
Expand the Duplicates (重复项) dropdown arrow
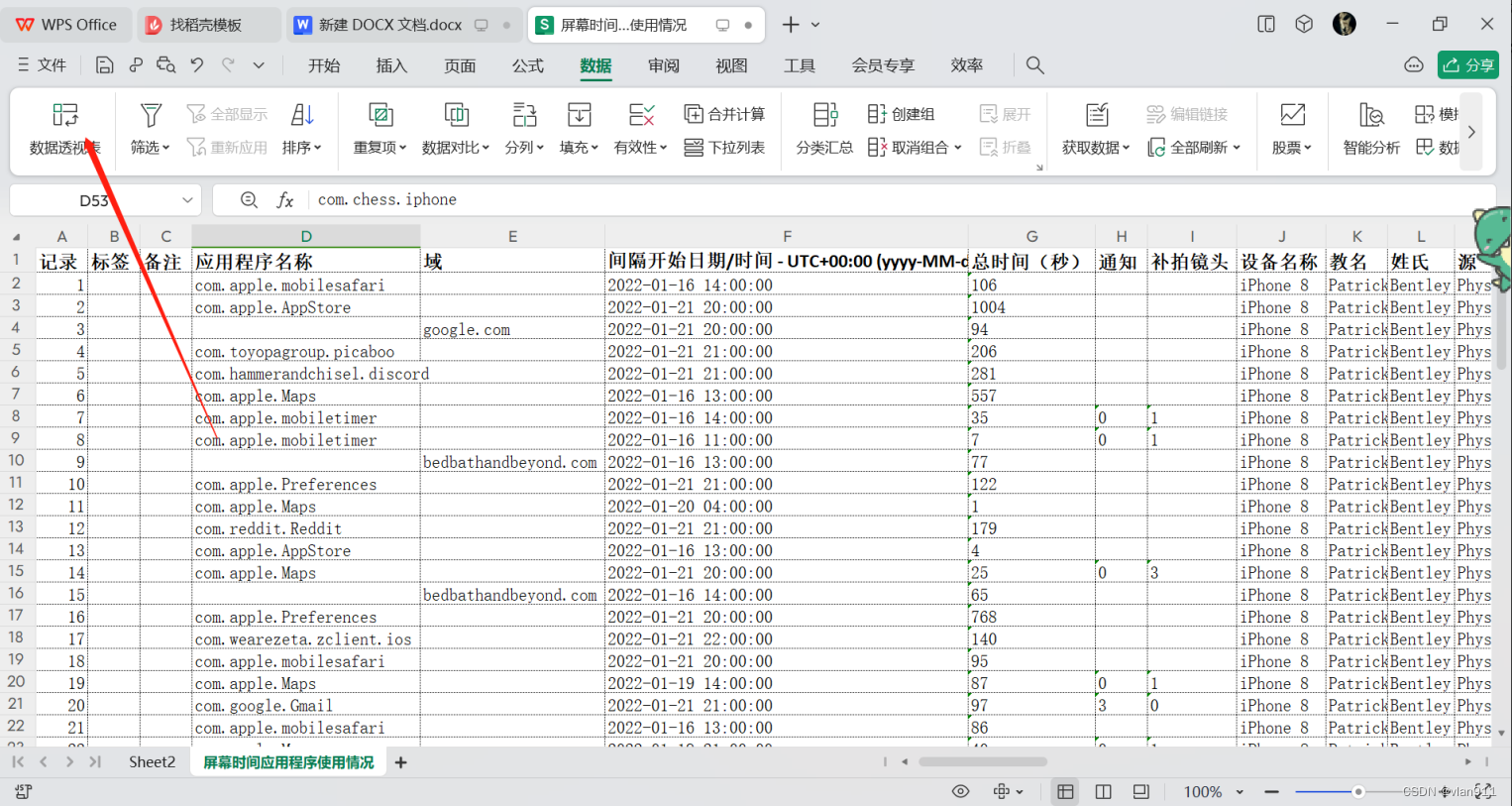(x=402, y=148)
